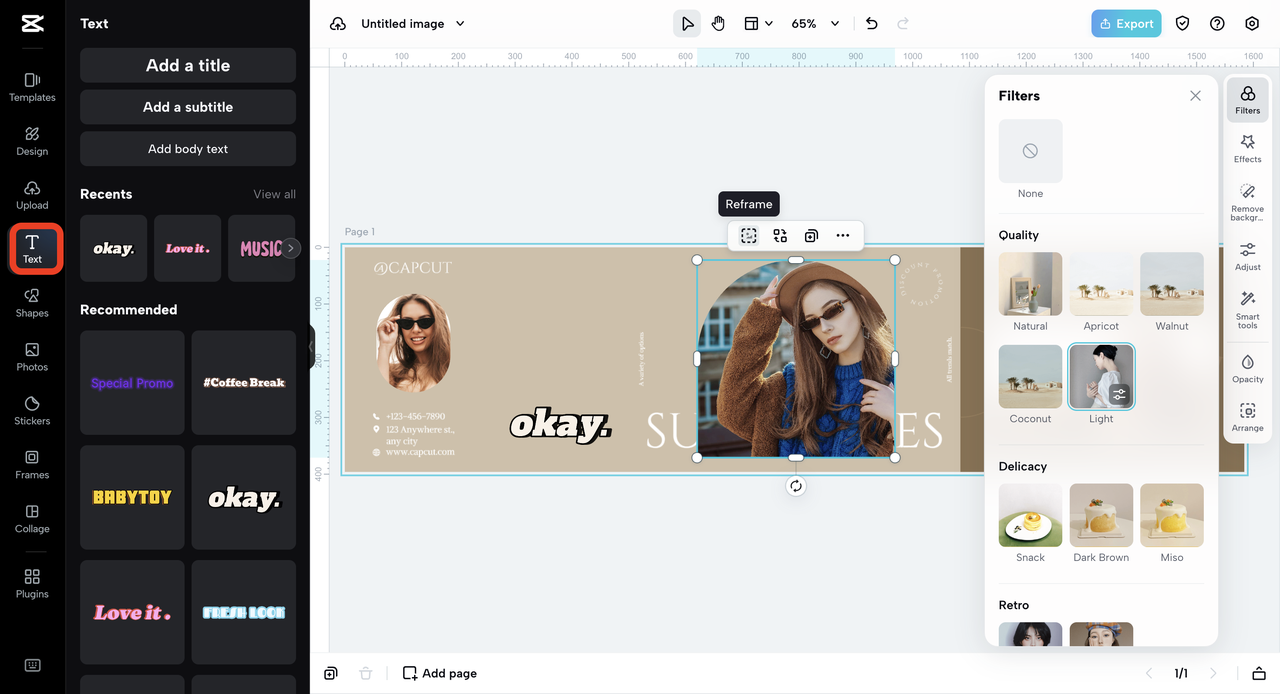Open the Upload panel
This screenshot has width=1280, height=694.
32,195
